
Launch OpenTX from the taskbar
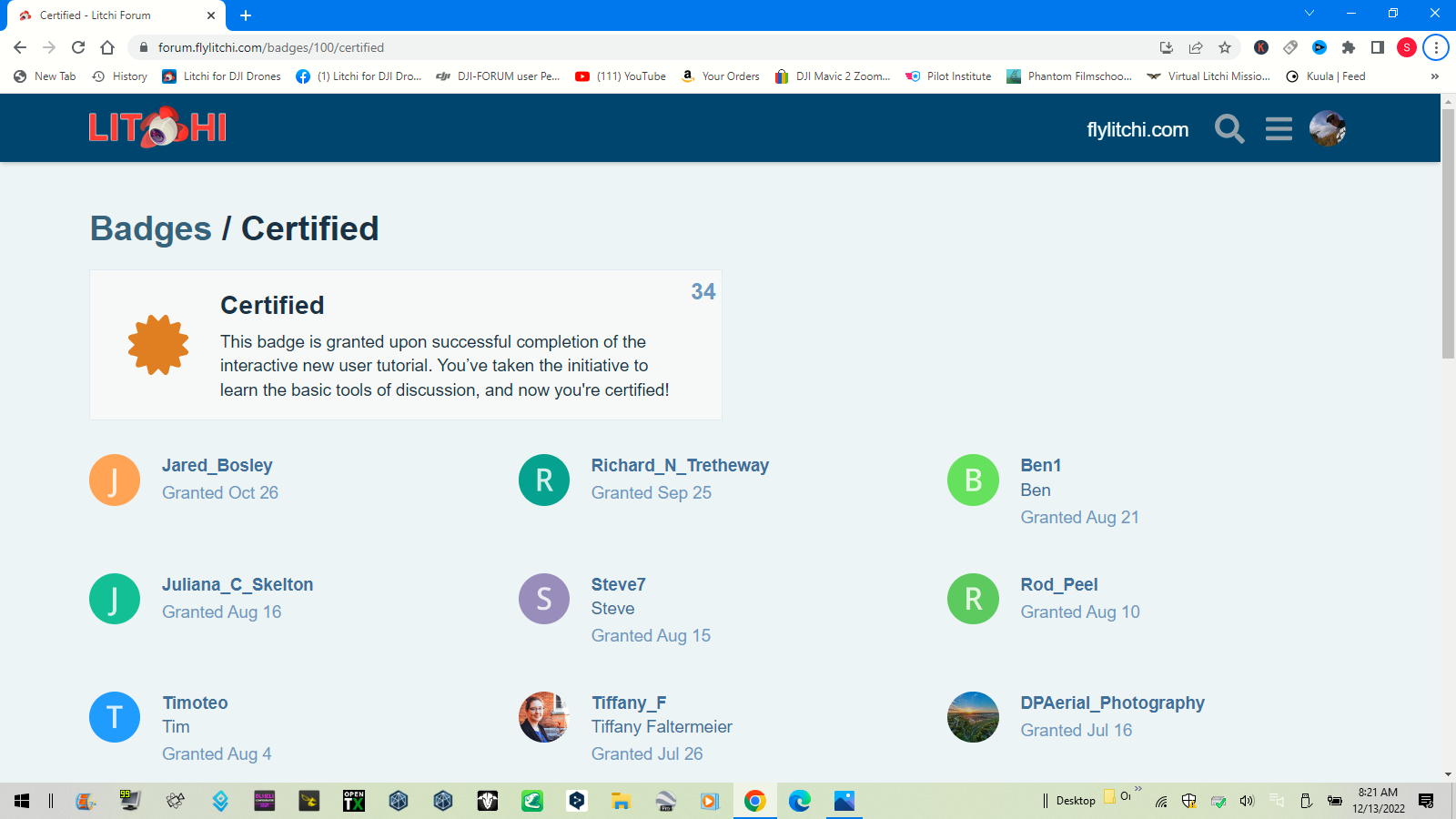tap(353, 801)
